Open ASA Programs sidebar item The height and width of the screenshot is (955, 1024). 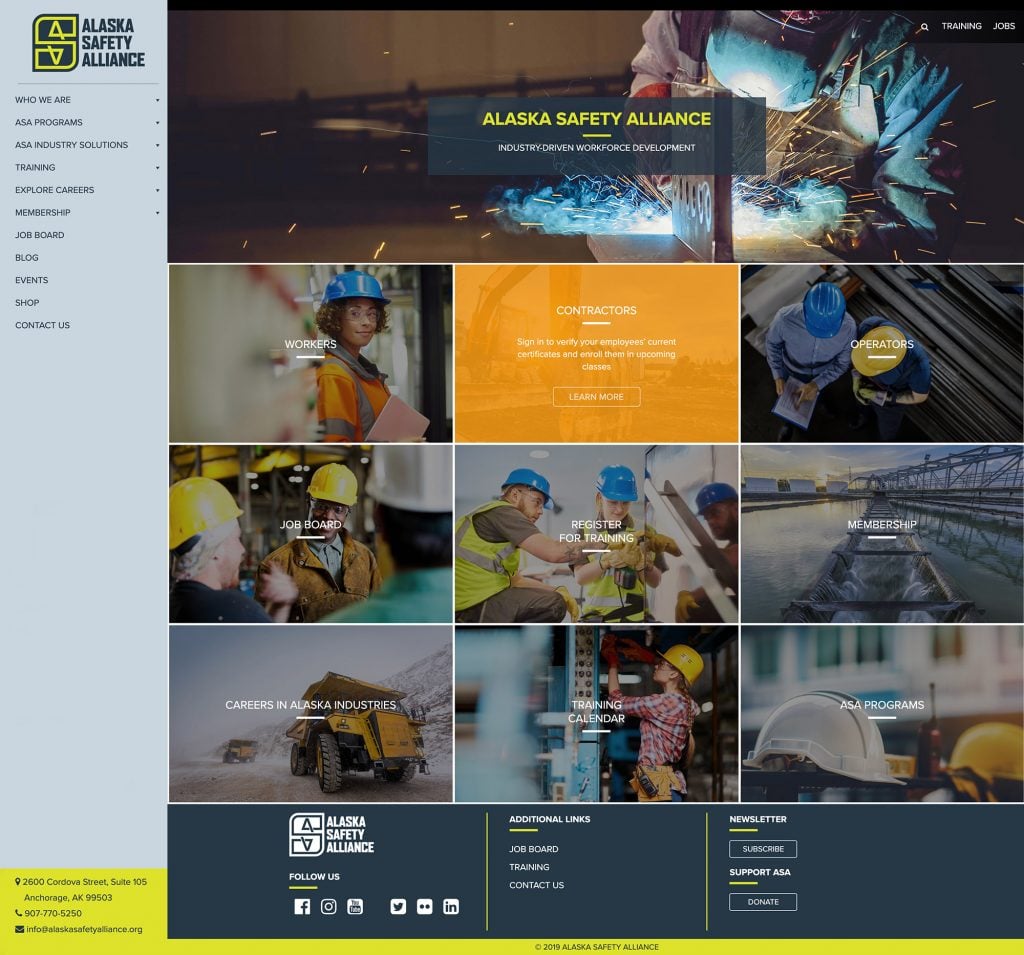pos(49,122)
